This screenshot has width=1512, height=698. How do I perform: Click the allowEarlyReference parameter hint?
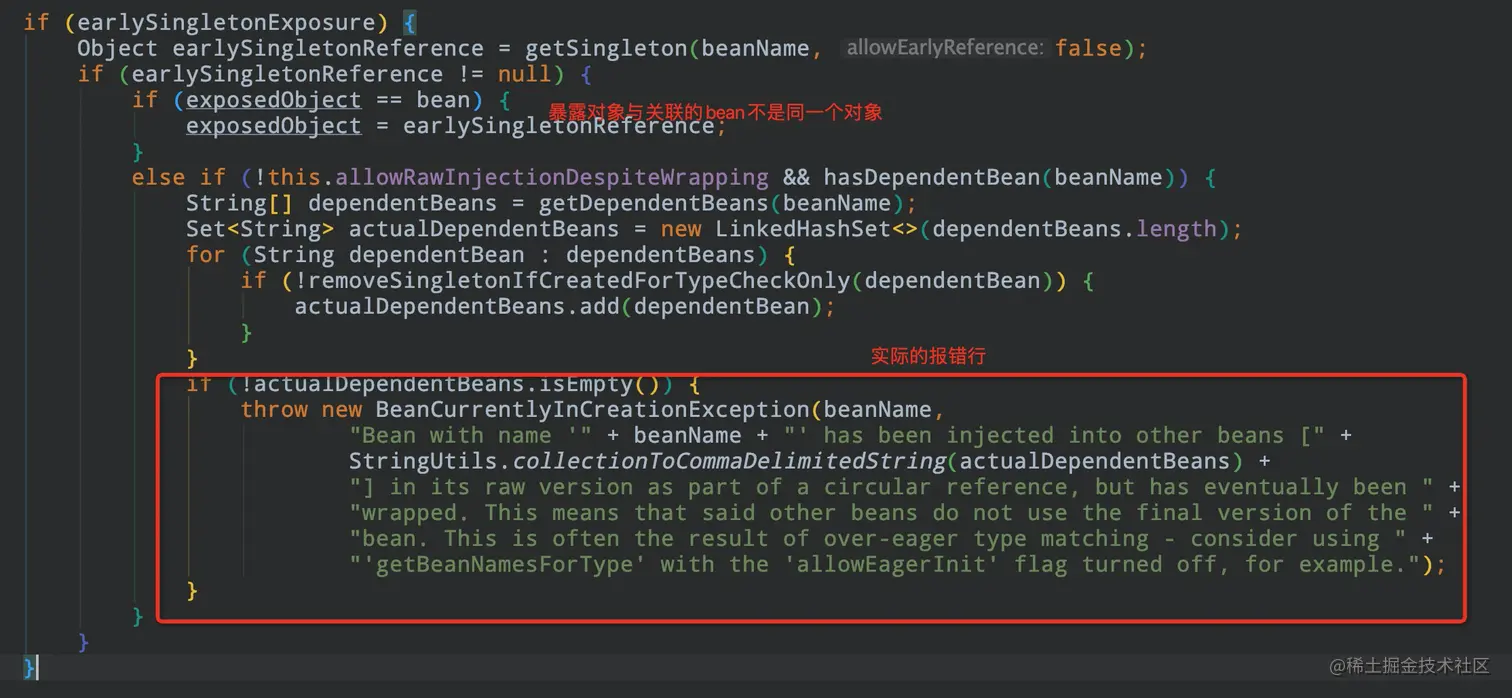[x=944, y=48]
